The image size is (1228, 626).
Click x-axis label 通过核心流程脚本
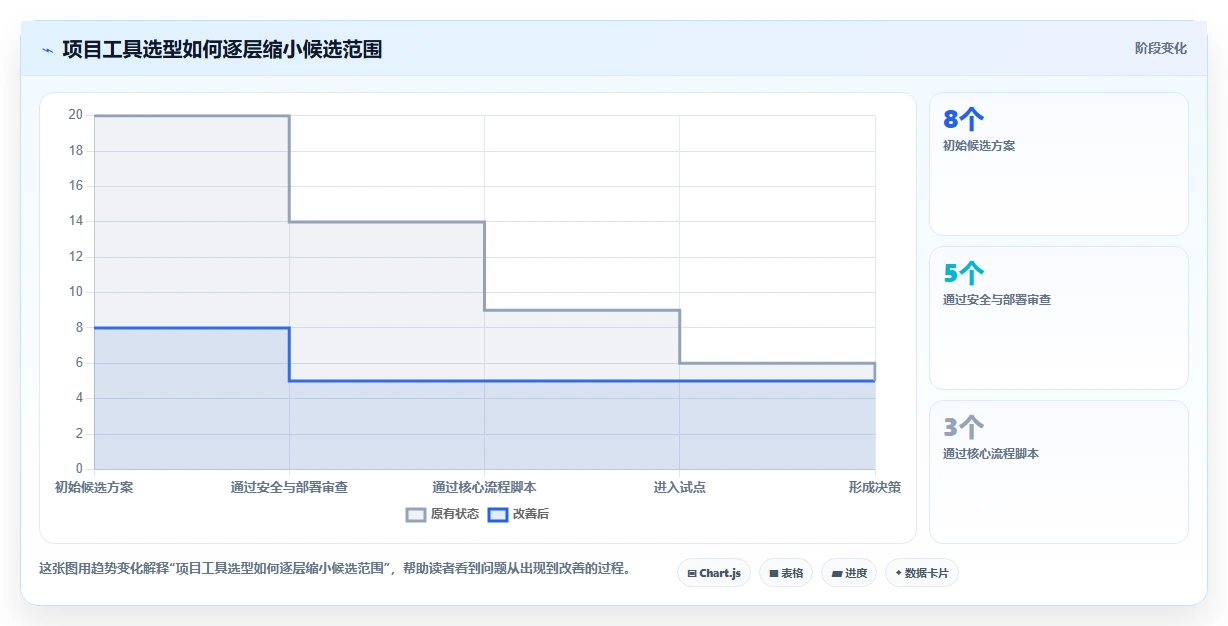[x=484, y=487]
